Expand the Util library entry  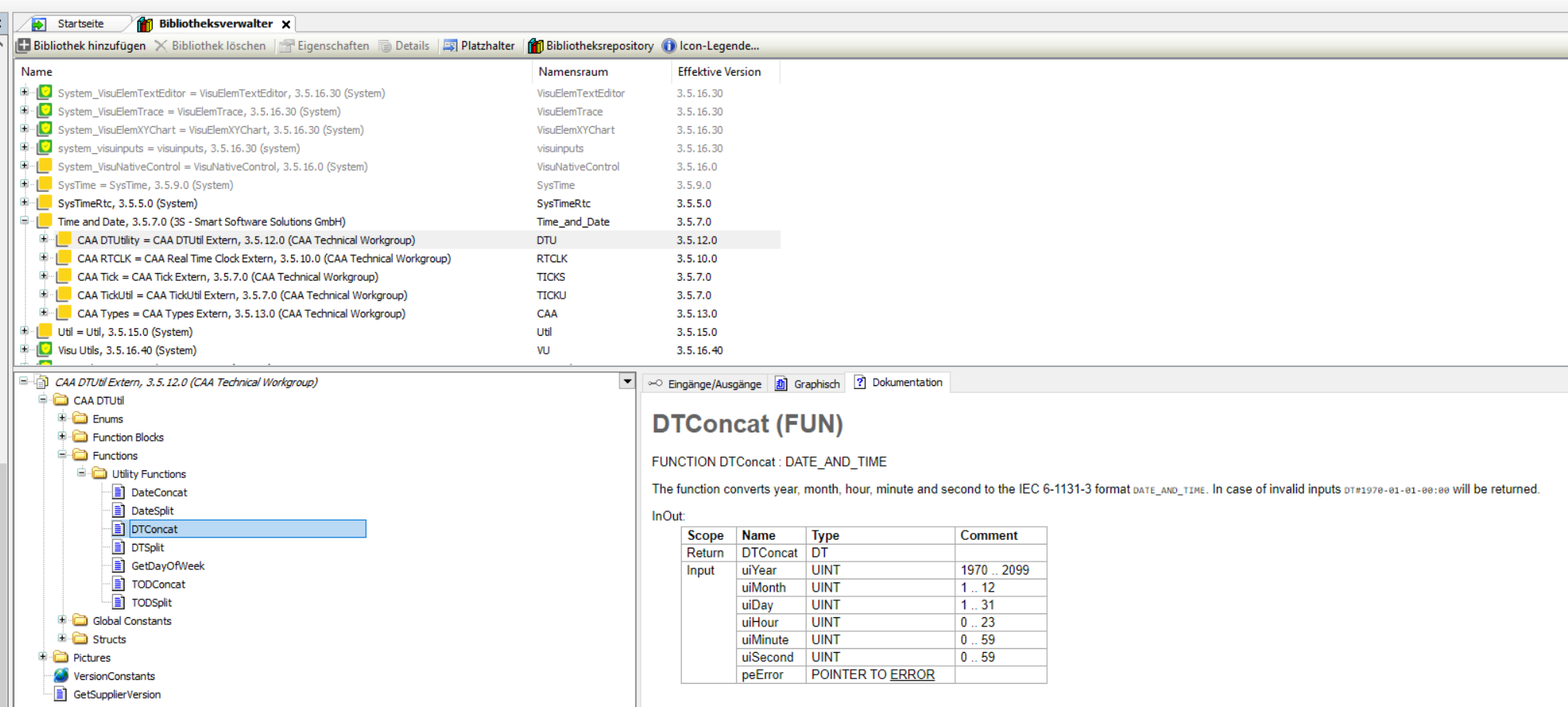(25, 331)
